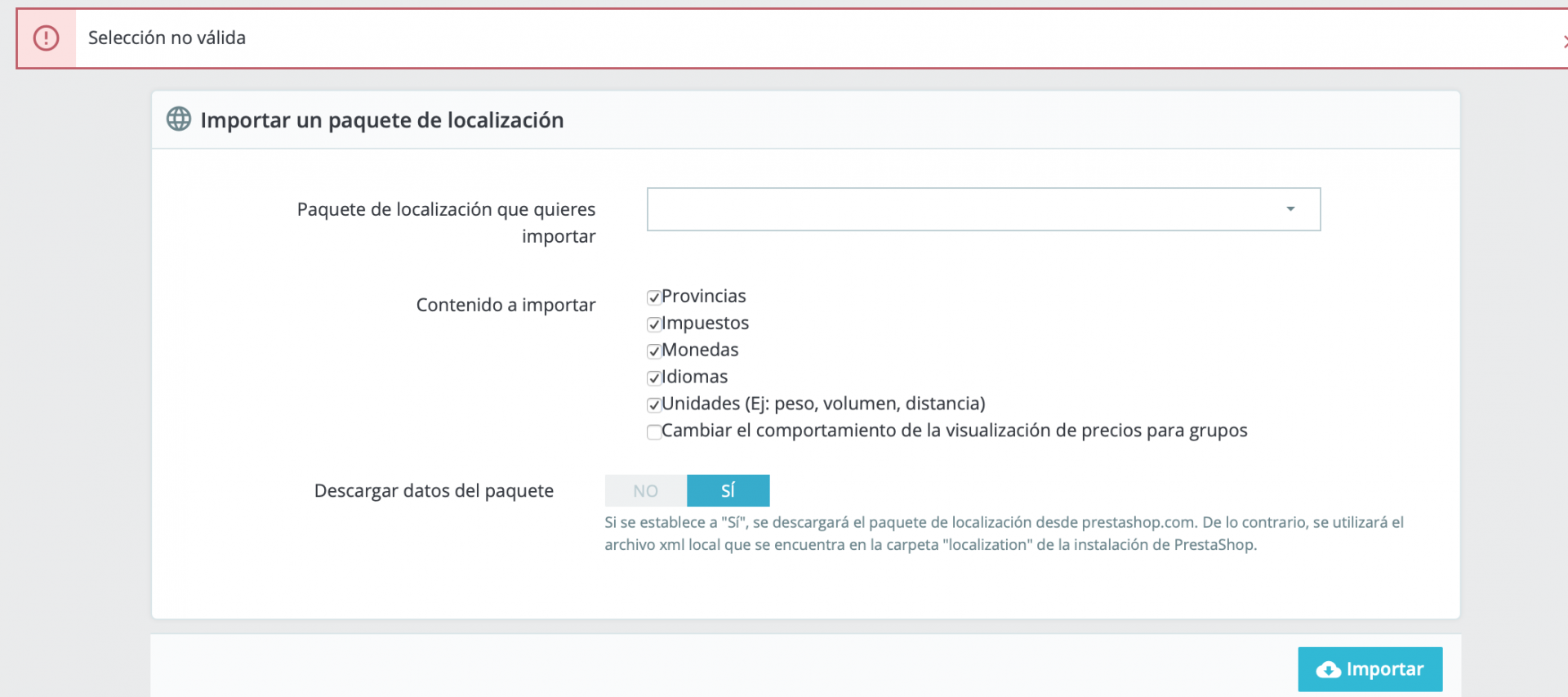Open the localization pack select box

coord(983,209)
